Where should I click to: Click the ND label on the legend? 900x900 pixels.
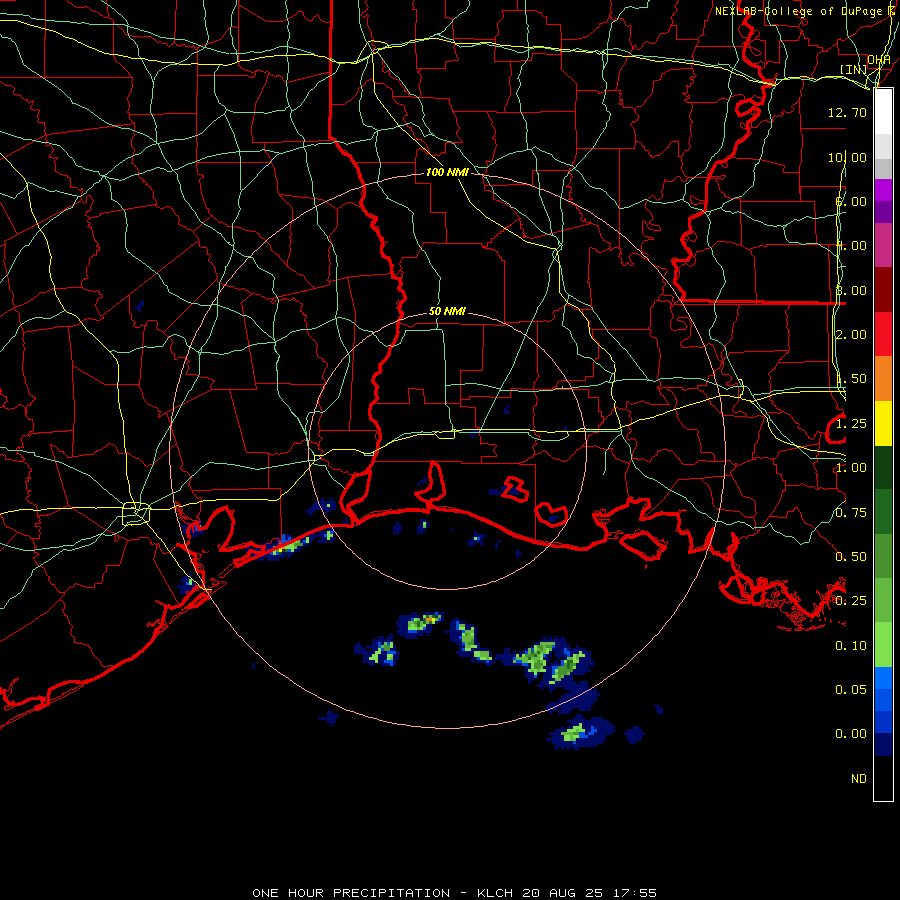(x=859, y=779)
